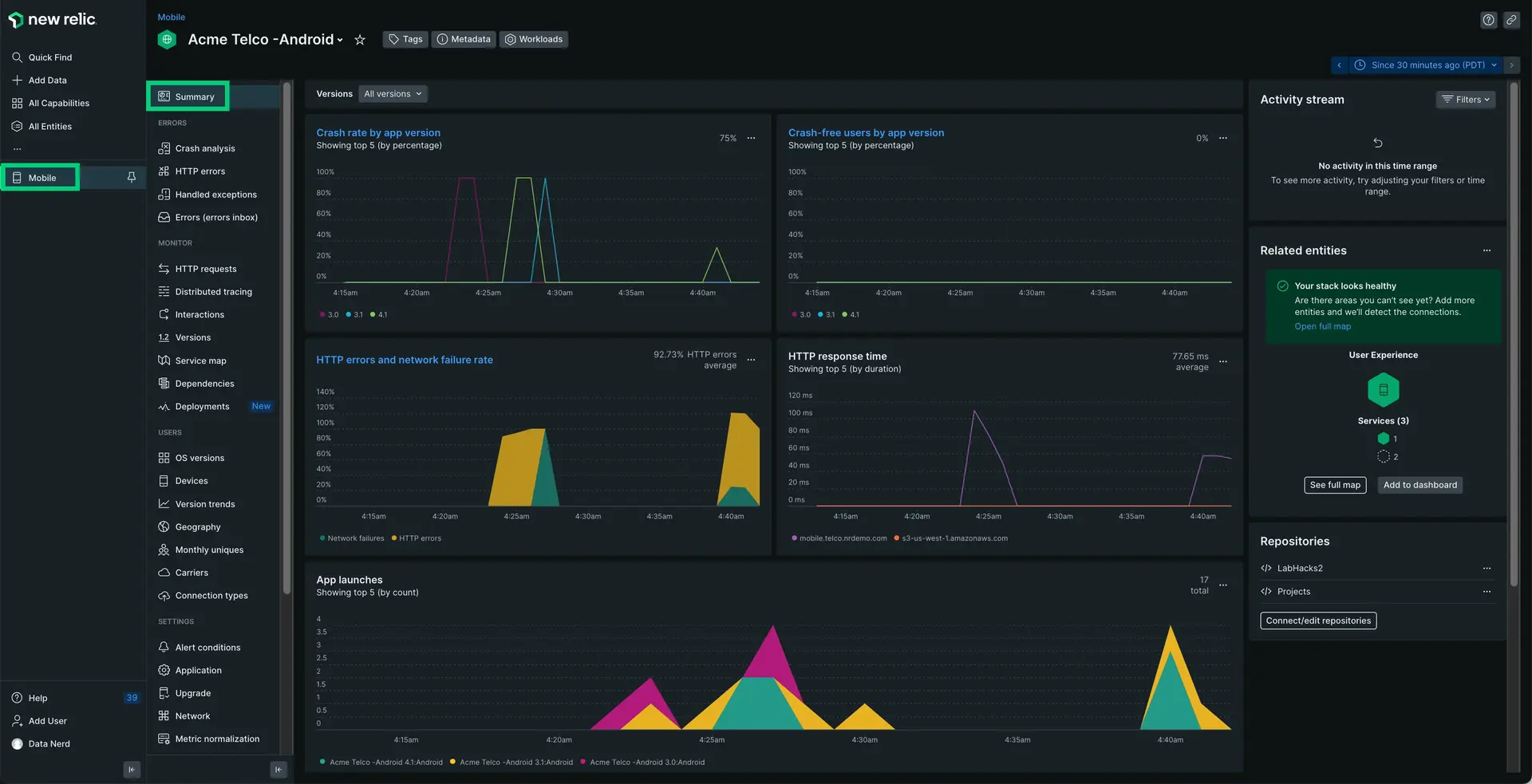
Task: Star the Acme Telco -Android app as favorite
Action: pos(359,39)
